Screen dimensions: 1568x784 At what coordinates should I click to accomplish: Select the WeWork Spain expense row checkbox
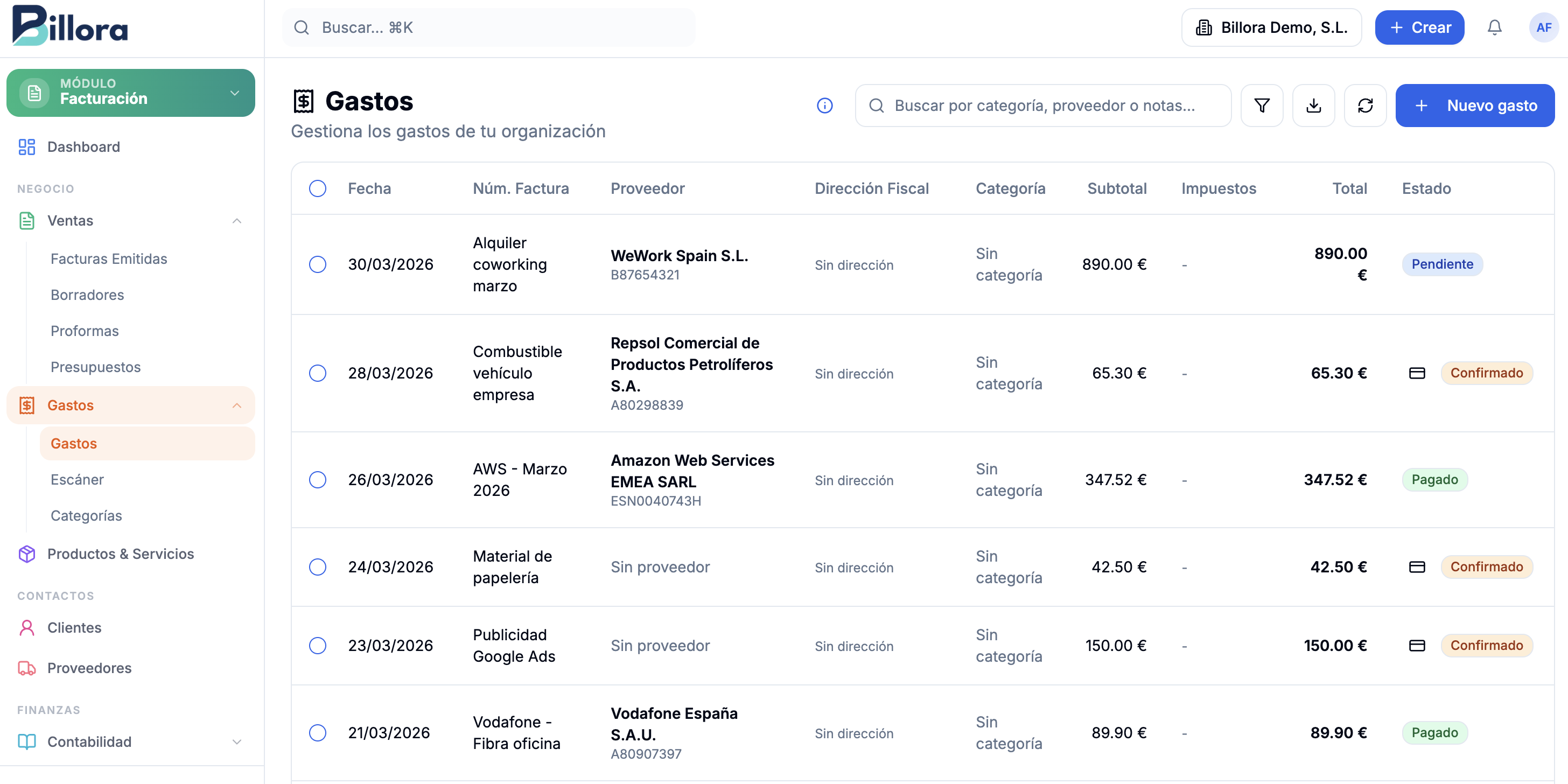tap(318, 264)
